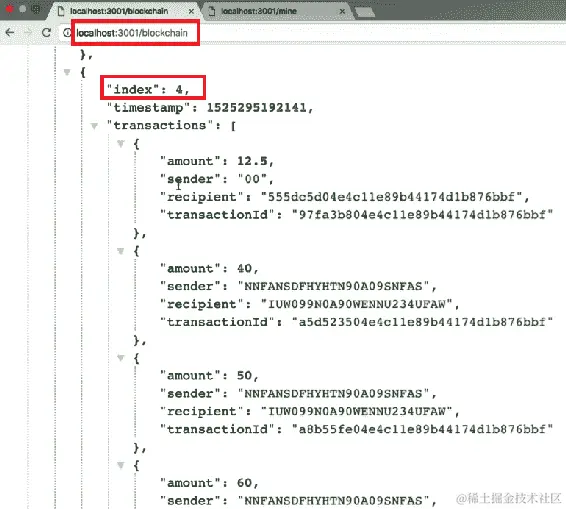
Task: Close the localhost:3001/mine tab
Action: pyautogui.click(x=342, y=12)
